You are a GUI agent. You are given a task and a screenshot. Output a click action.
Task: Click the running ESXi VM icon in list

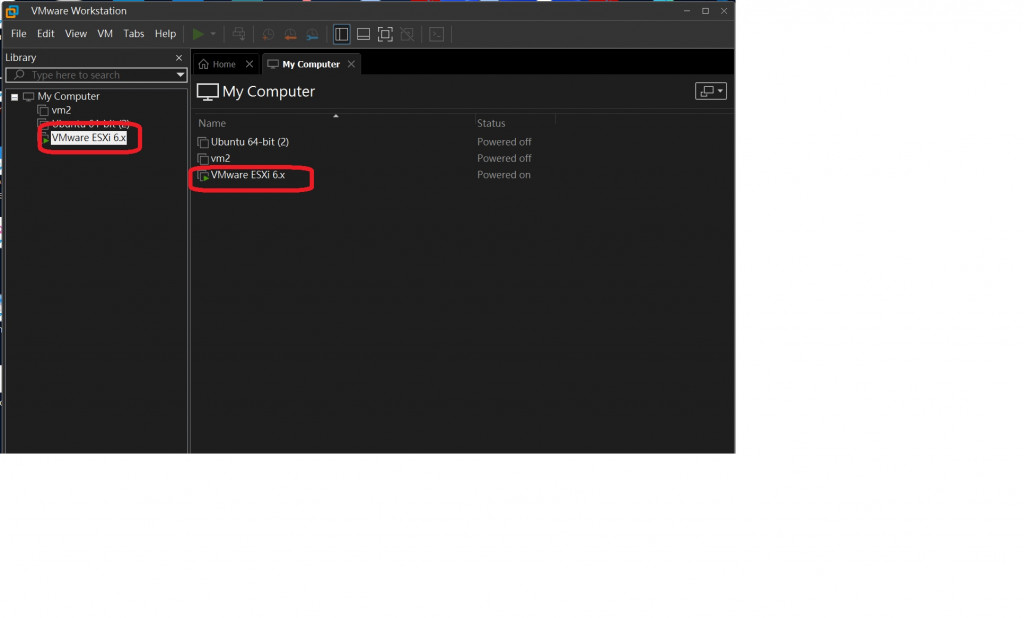[x=203, y=175]
